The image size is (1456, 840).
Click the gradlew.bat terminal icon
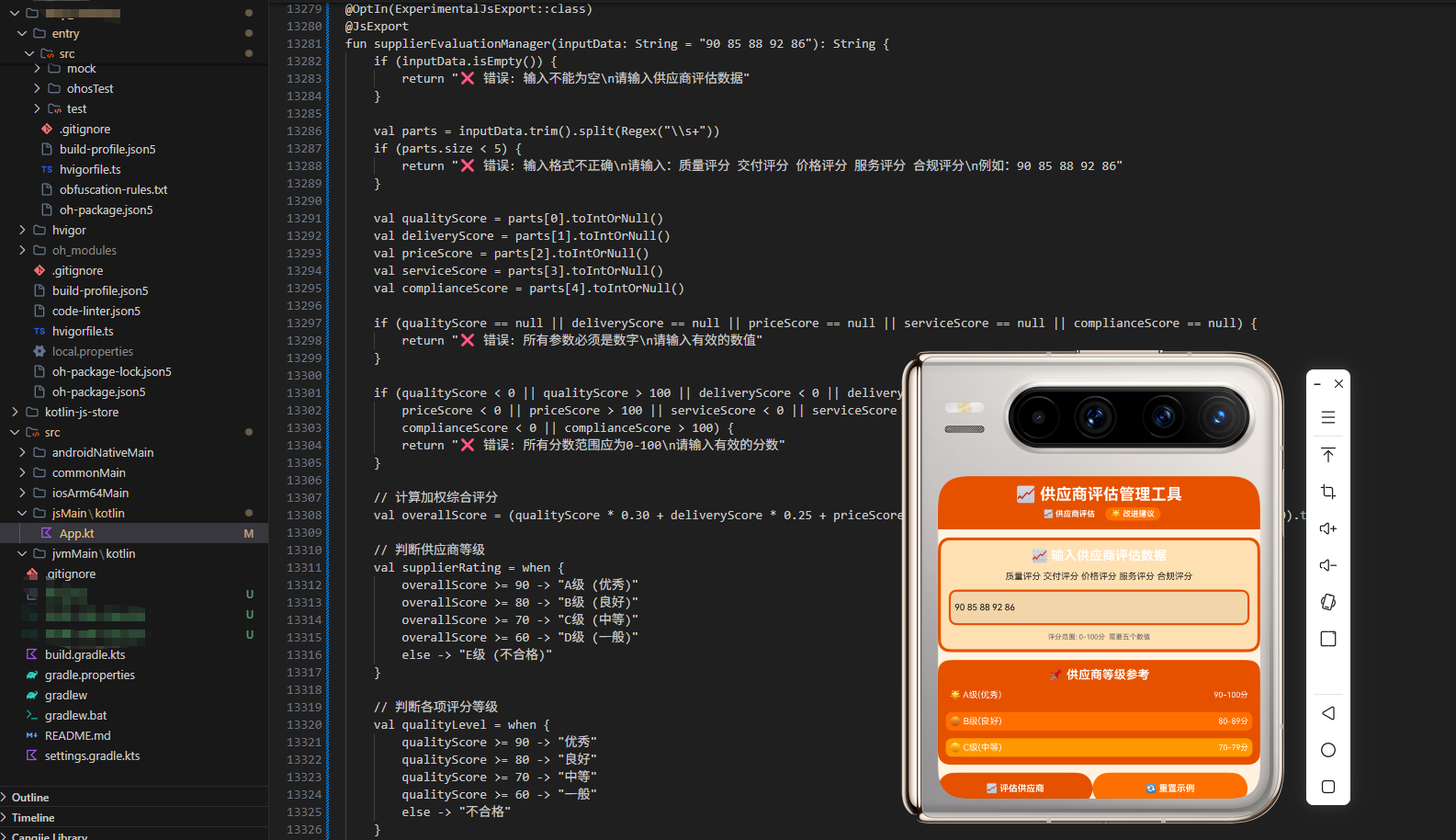pyautogui.click(x=32, y=715)
